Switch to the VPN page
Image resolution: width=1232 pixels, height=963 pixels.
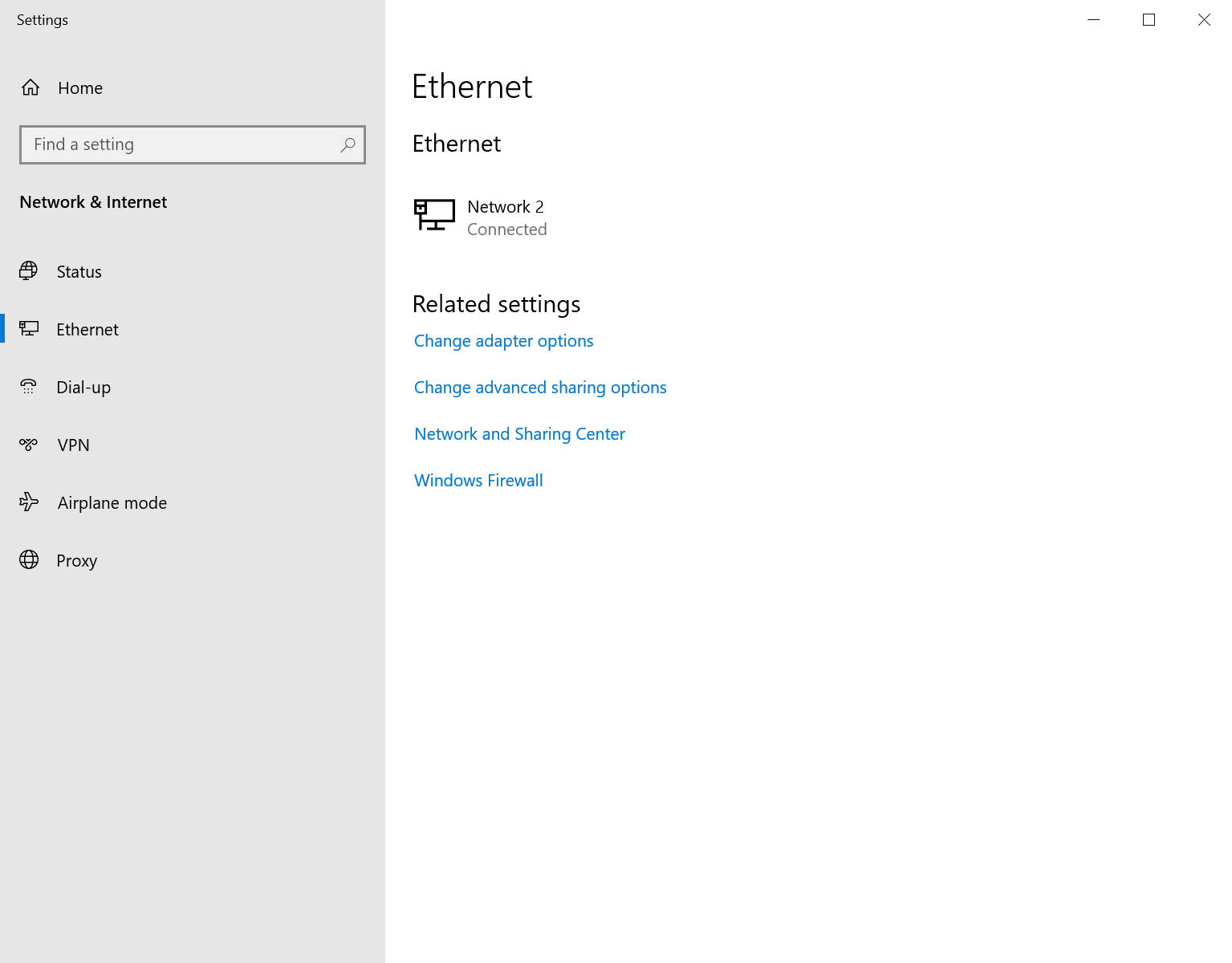pyautogui.click(x=74, y=445)
